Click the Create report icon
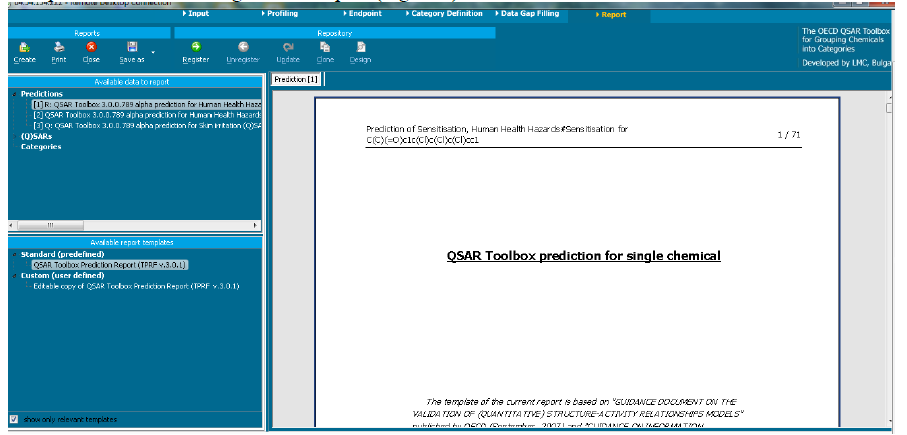This screenshot has height=435, width=907. pos(24,47)
